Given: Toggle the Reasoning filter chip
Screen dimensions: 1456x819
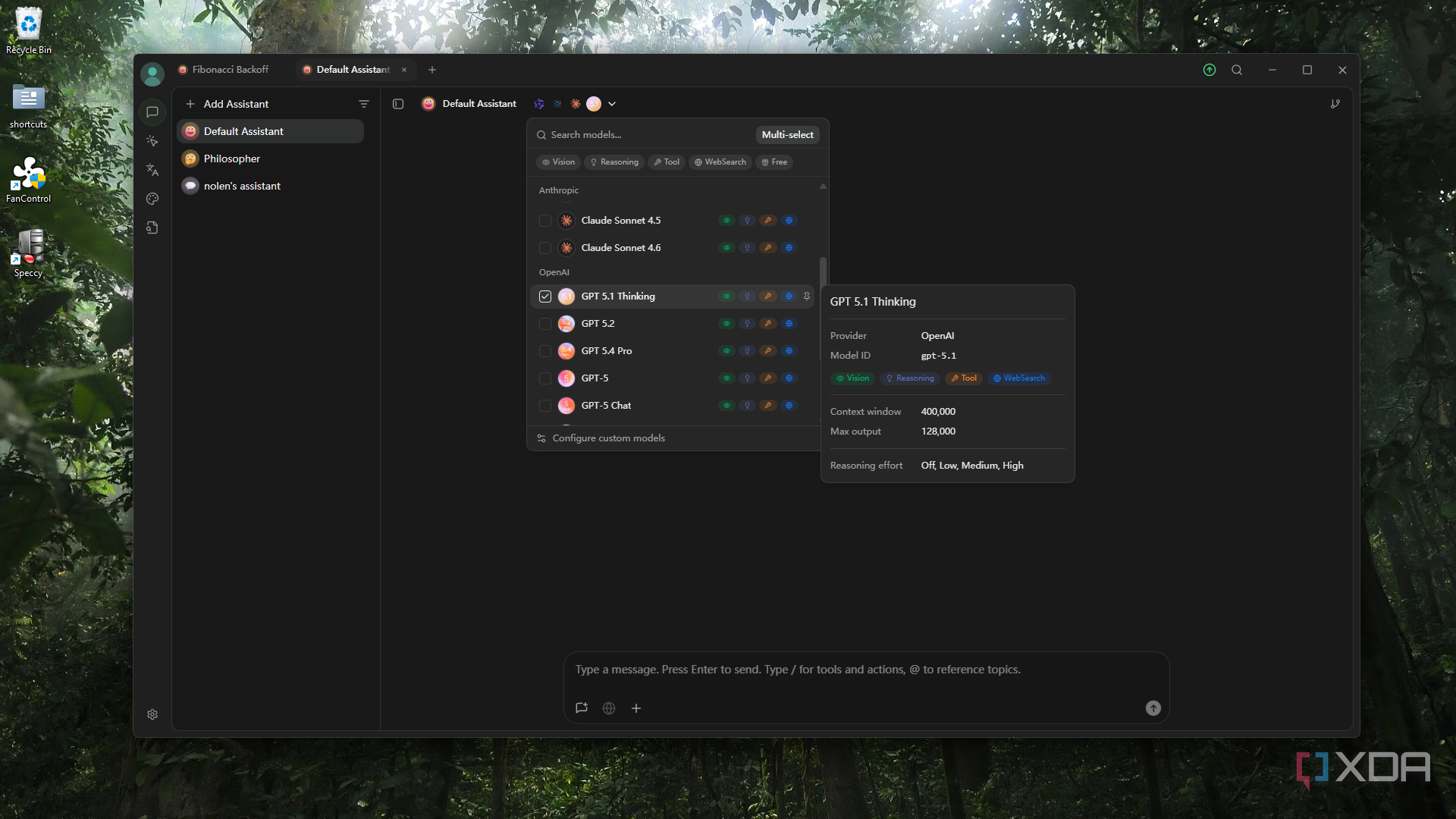Looking at the screenshot, I should click(614, 162).
